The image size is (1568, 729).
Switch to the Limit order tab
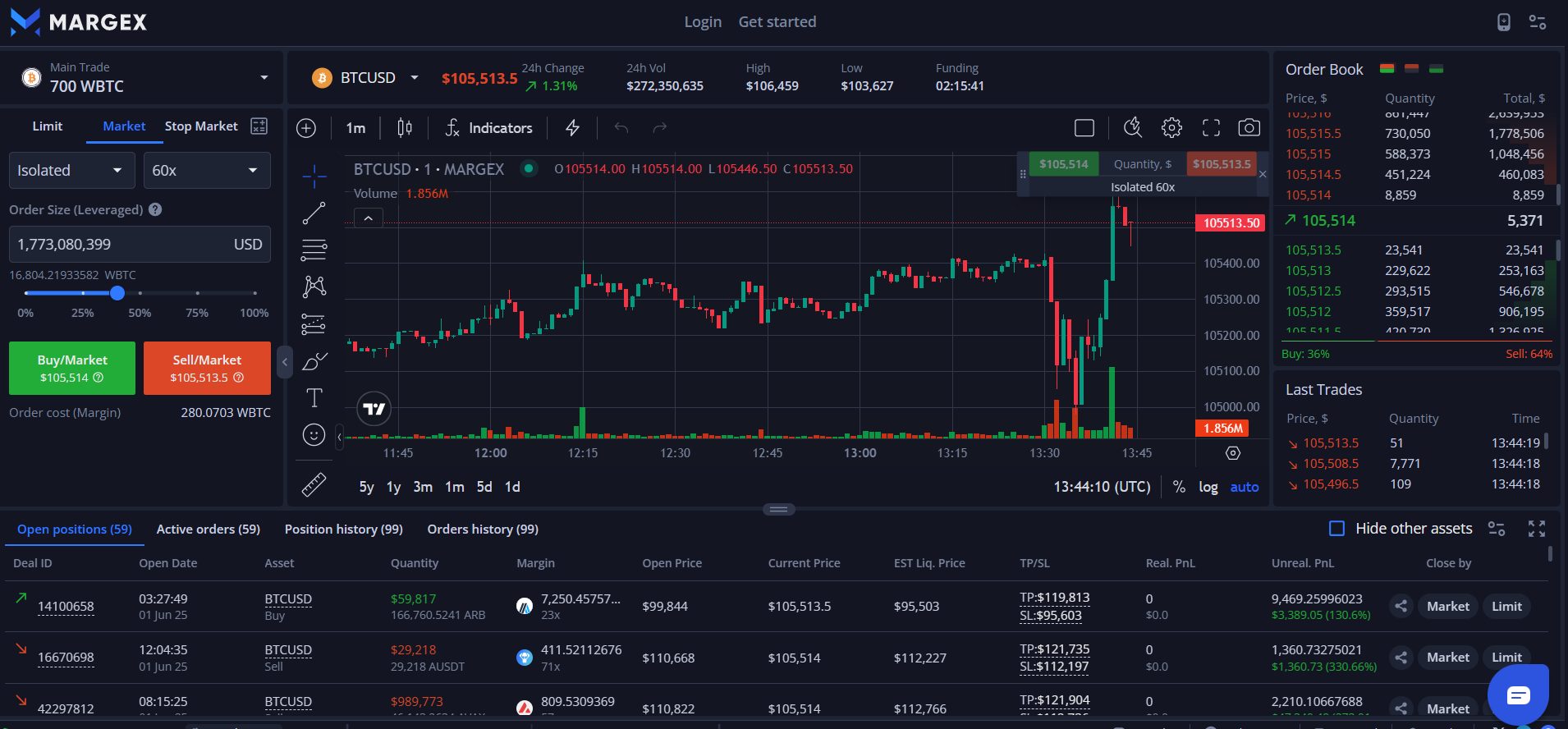coord(47,126)
